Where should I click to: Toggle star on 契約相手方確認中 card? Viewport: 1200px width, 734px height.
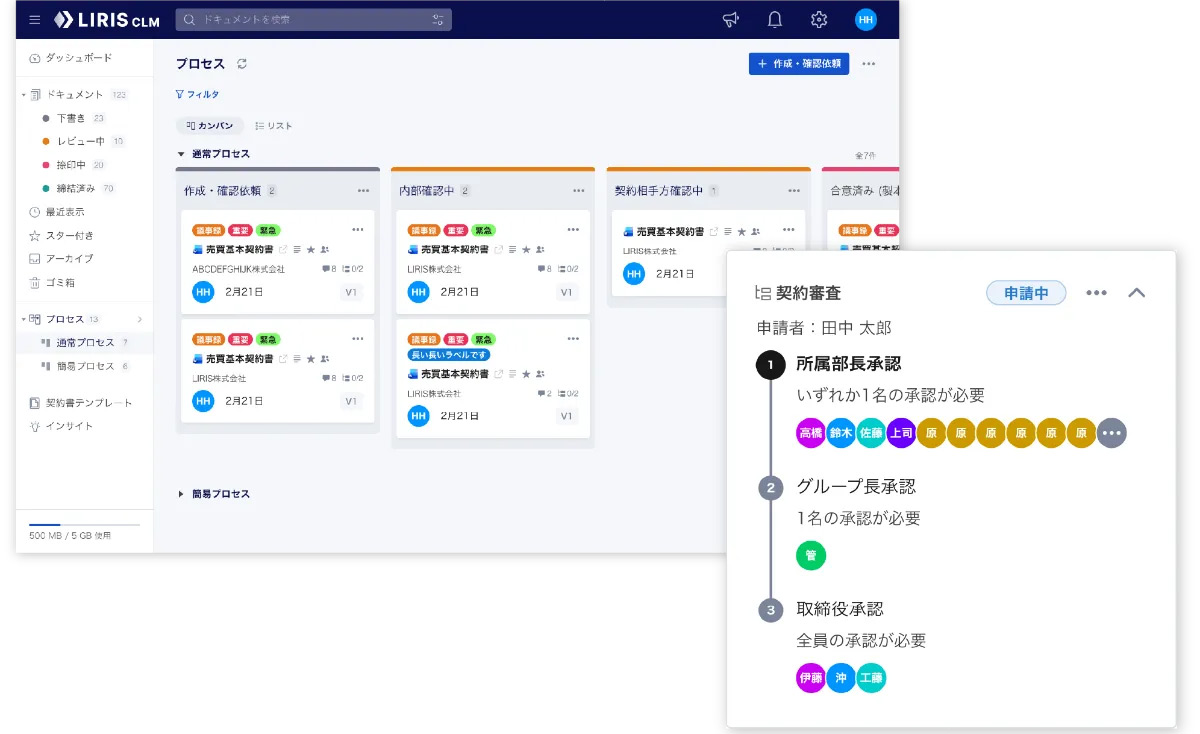click(742, 231)
